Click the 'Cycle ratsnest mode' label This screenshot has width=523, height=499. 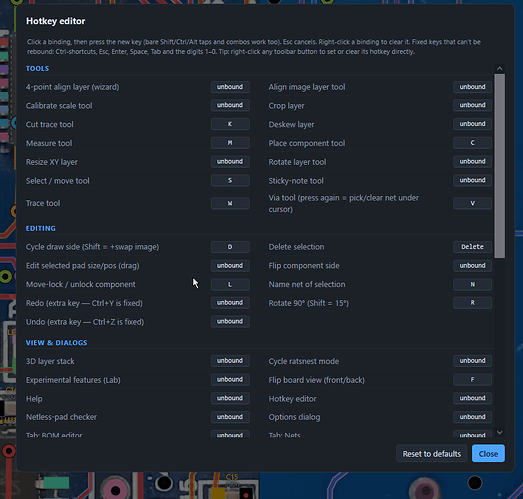point(304,361)
